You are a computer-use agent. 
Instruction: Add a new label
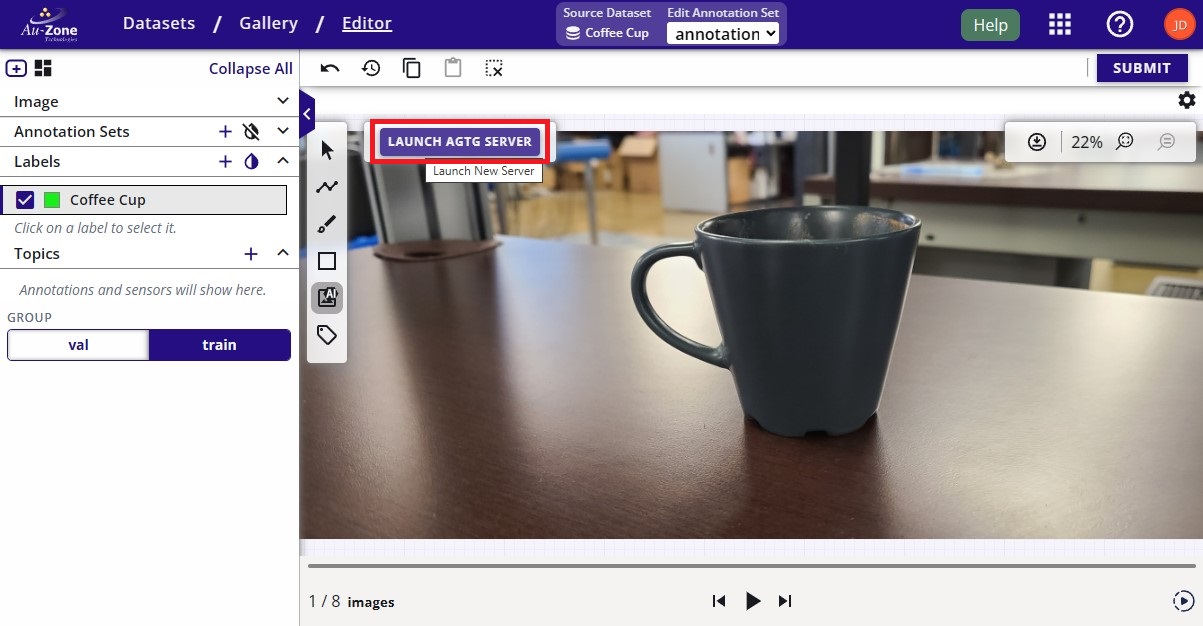[225, 161]
